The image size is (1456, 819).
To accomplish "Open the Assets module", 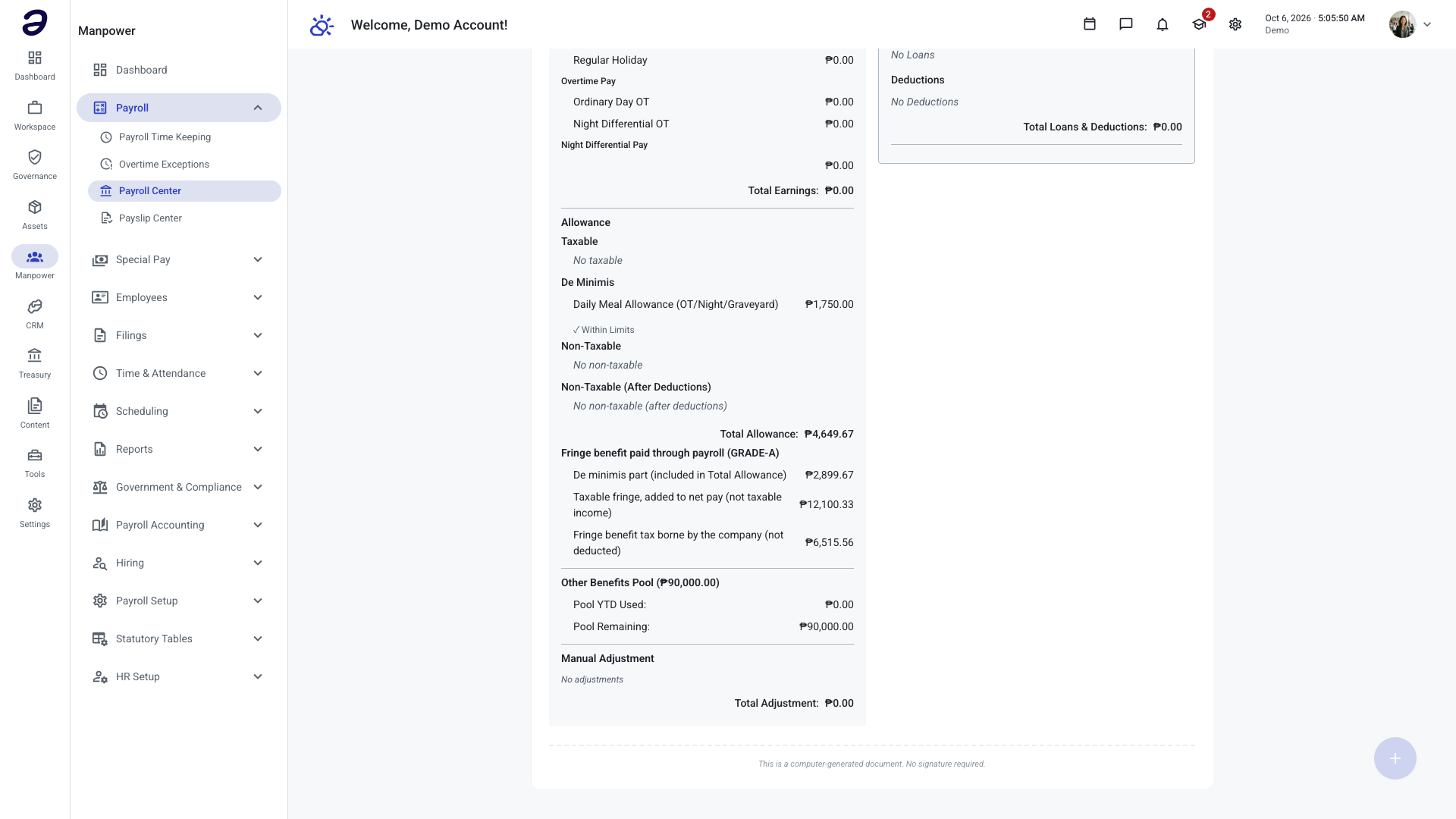I will [x=35, y=215].
